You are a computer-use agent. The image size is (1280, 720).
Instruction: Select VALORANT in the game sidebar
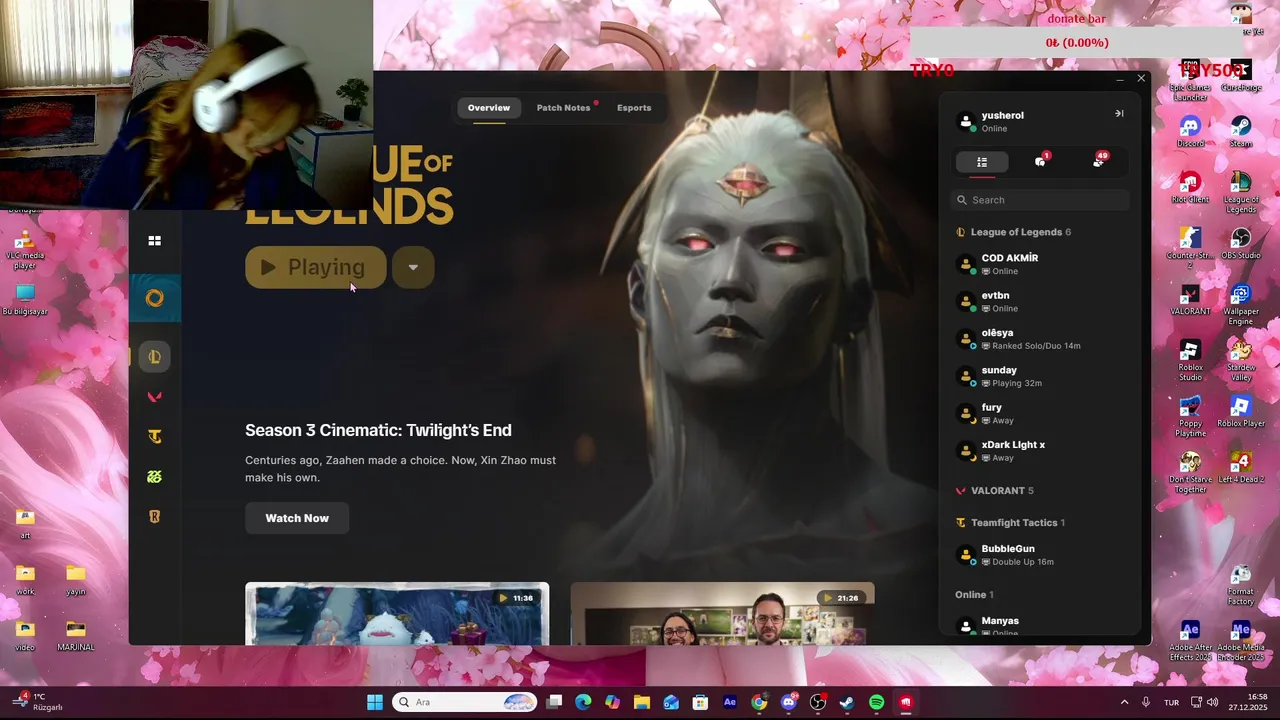(x=154, y=397)
